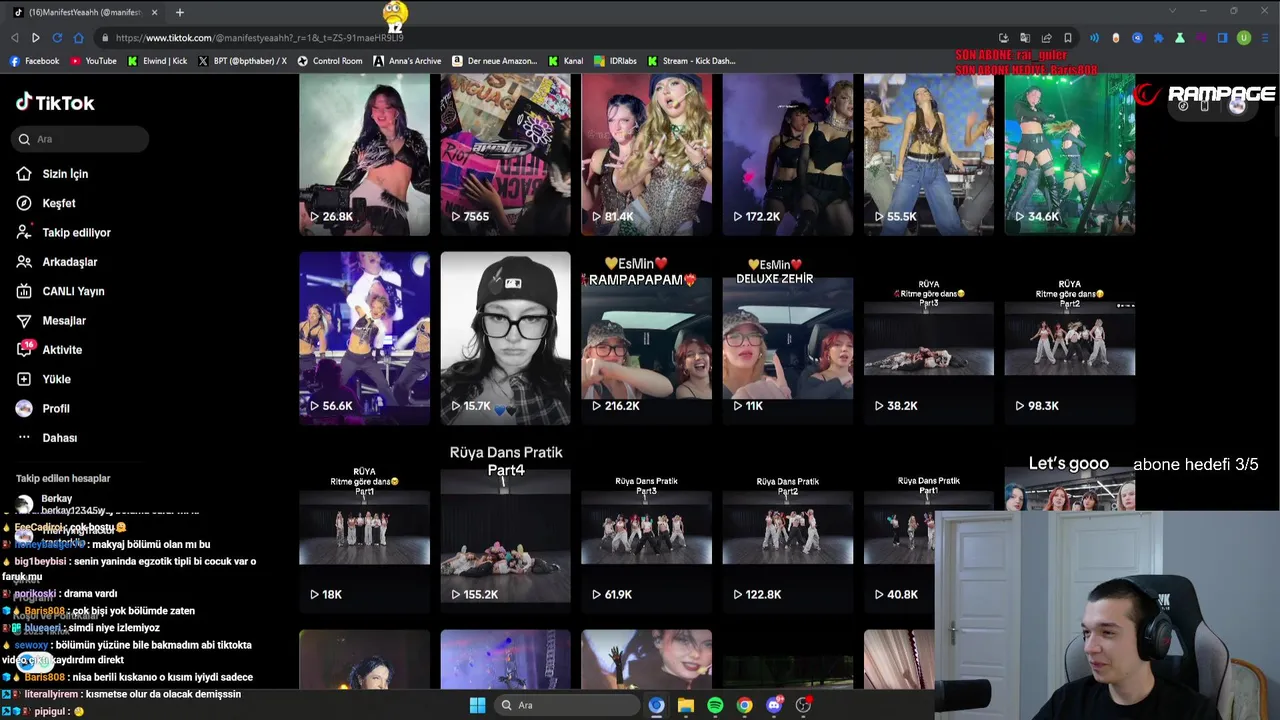Image resolution: width=1280 pixels, height=720 pixels.
Task: Open YouTube bookmark
Action: [93, 61]
